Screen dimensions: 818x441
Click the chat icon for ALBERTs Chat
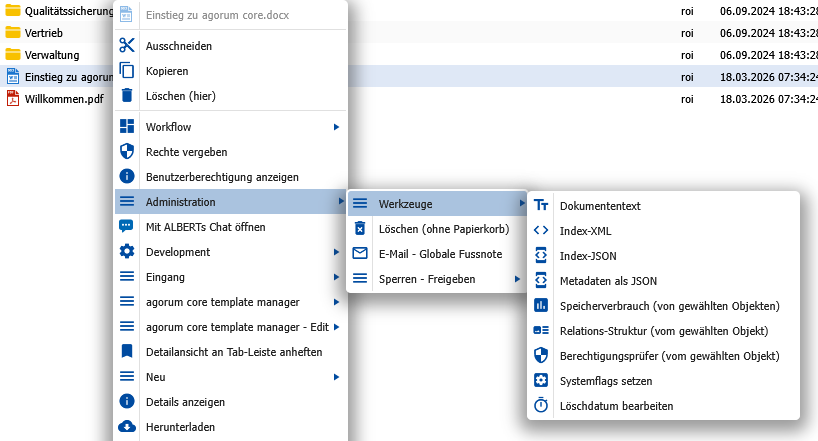tap(127, 227)
